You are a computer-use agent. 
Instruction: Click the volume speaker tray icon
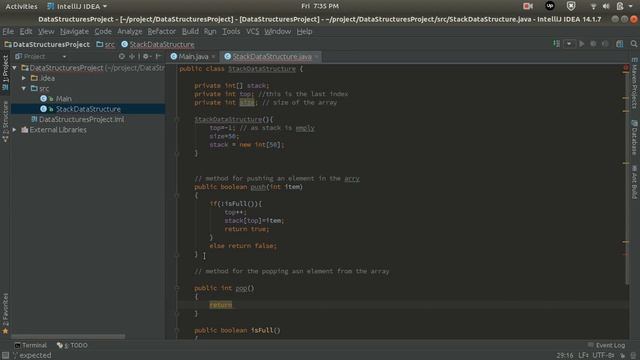[606, 6]
